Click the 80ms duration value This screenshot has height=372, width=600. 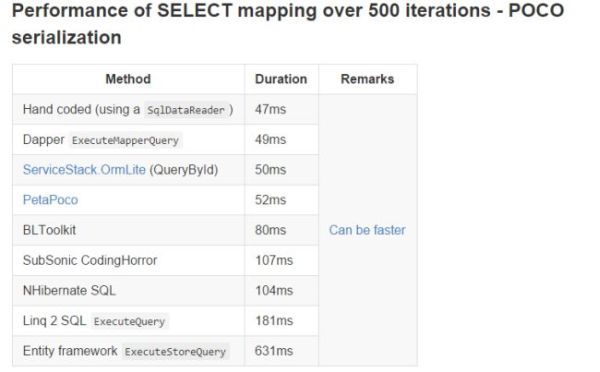(271, 230)
